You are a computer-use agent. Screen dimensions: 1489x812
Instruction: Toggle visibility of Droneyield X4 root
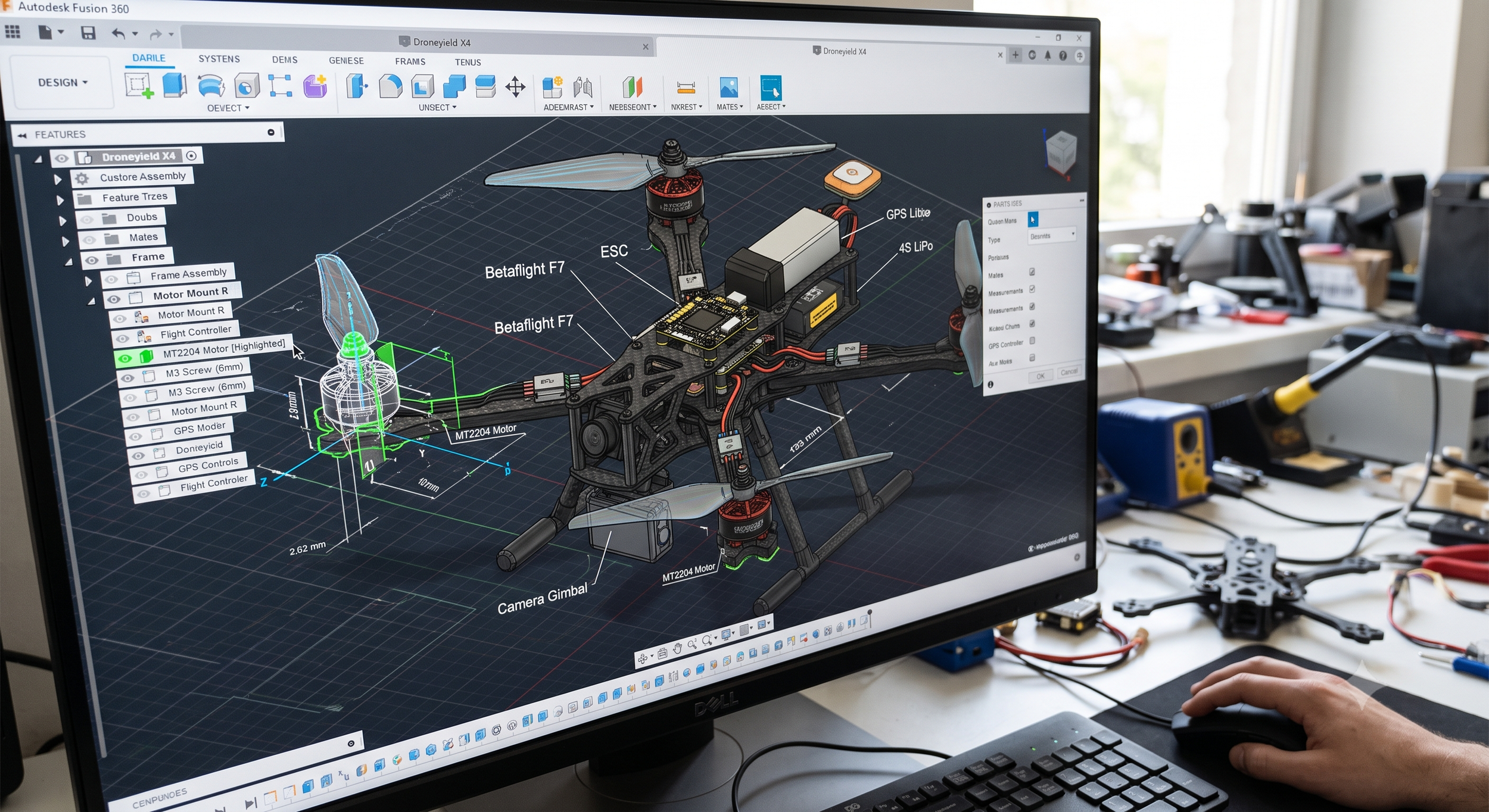point(61,158)
